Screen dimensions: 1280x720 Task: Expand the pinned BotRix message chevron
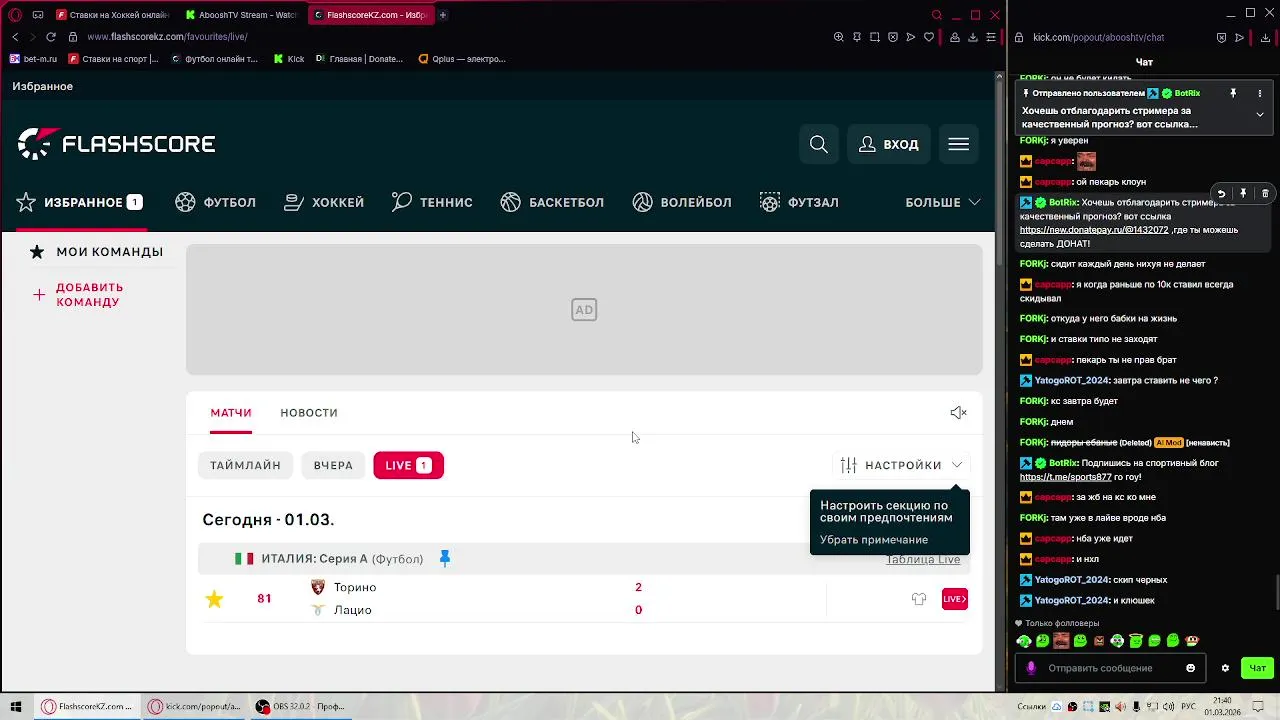1260,114
